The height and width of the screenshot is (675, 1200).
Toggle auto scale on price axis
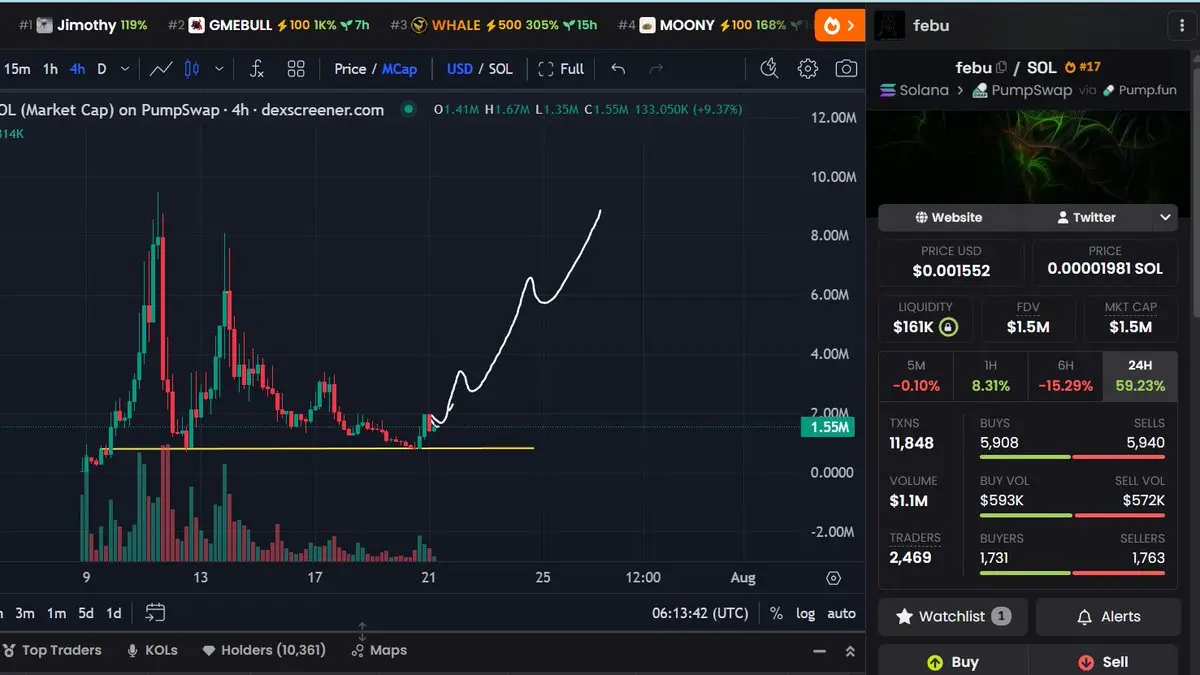842,613
